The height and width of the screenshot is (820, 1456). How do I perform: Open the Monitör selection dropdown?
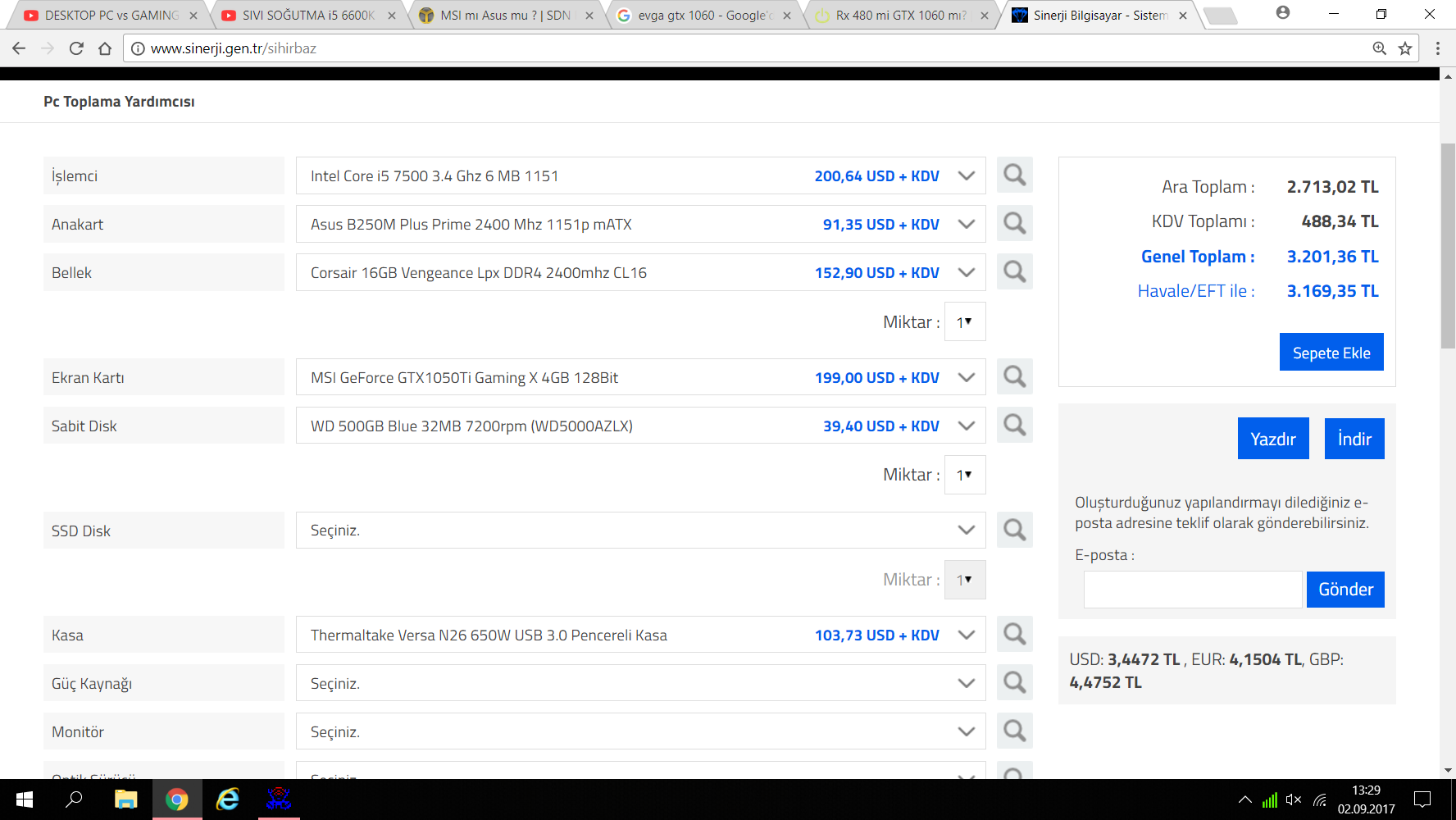pyautogui.click(x=640, y=731)
